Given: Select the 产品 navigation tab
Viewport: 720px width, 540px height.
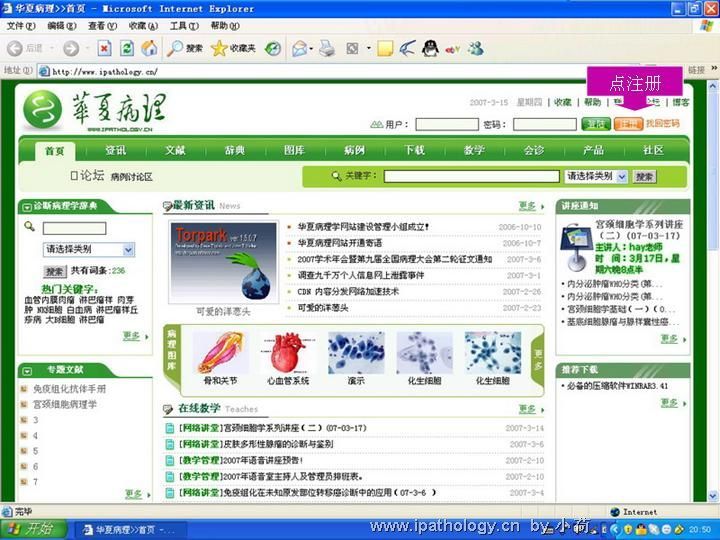Looking at the screenshot, I should (593, 150).
